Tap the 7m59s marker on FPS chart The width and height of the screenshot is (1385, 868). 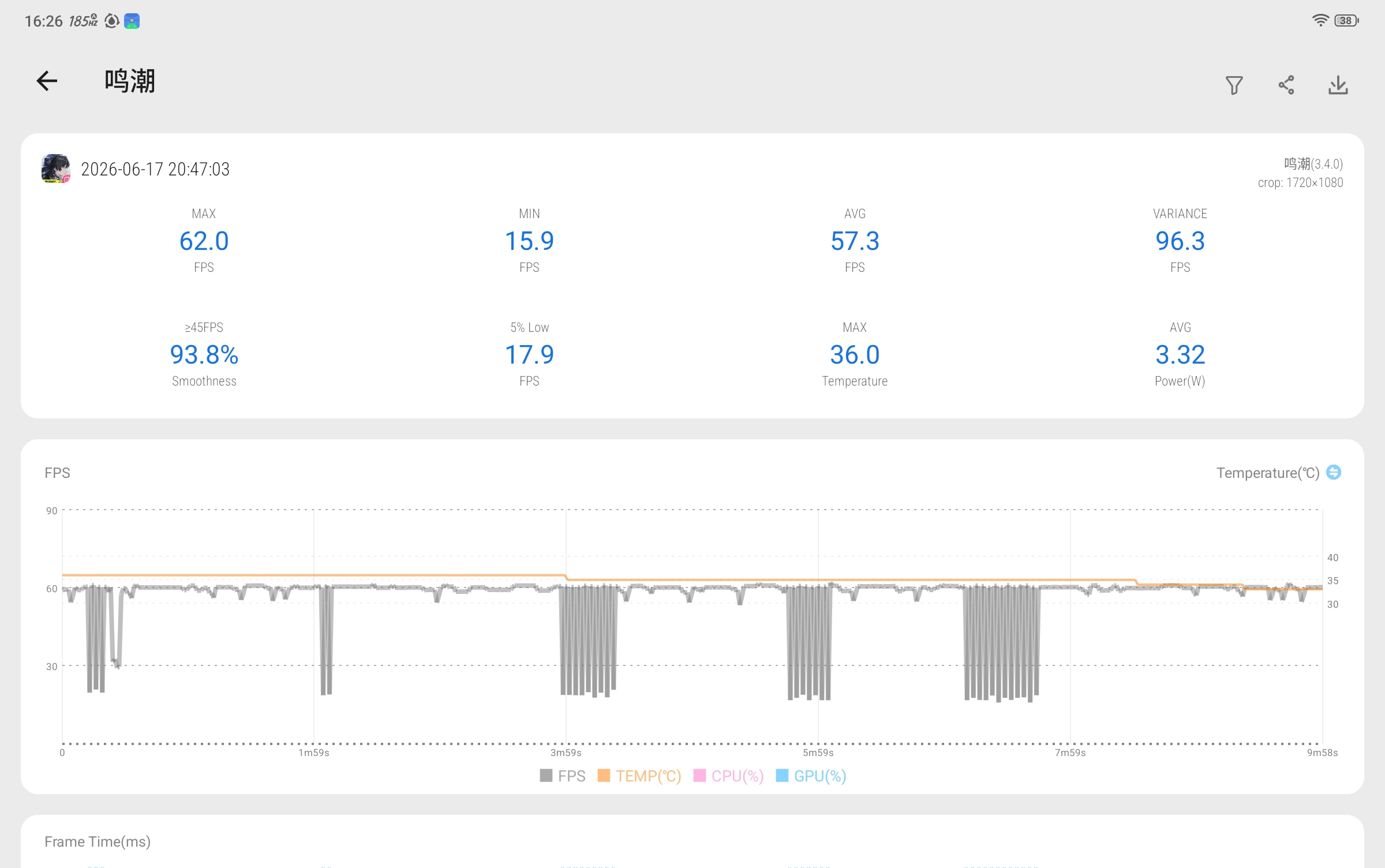[x=1070, y=753]
